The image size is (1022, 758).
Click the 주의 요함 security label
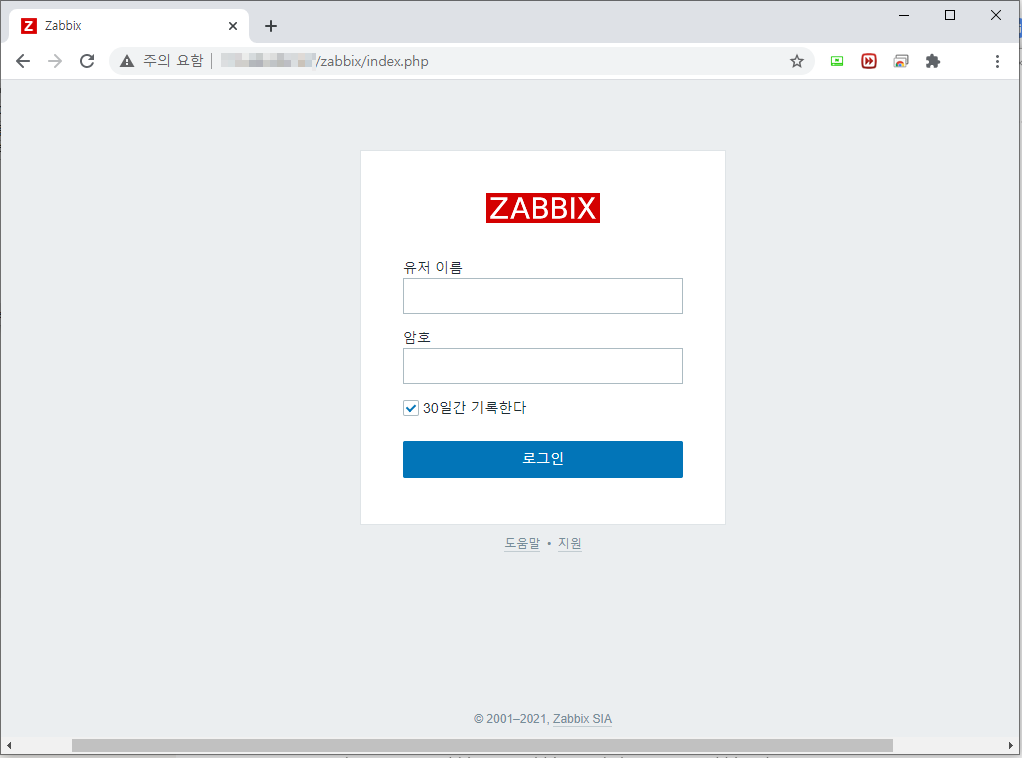(x=173, y=61)
